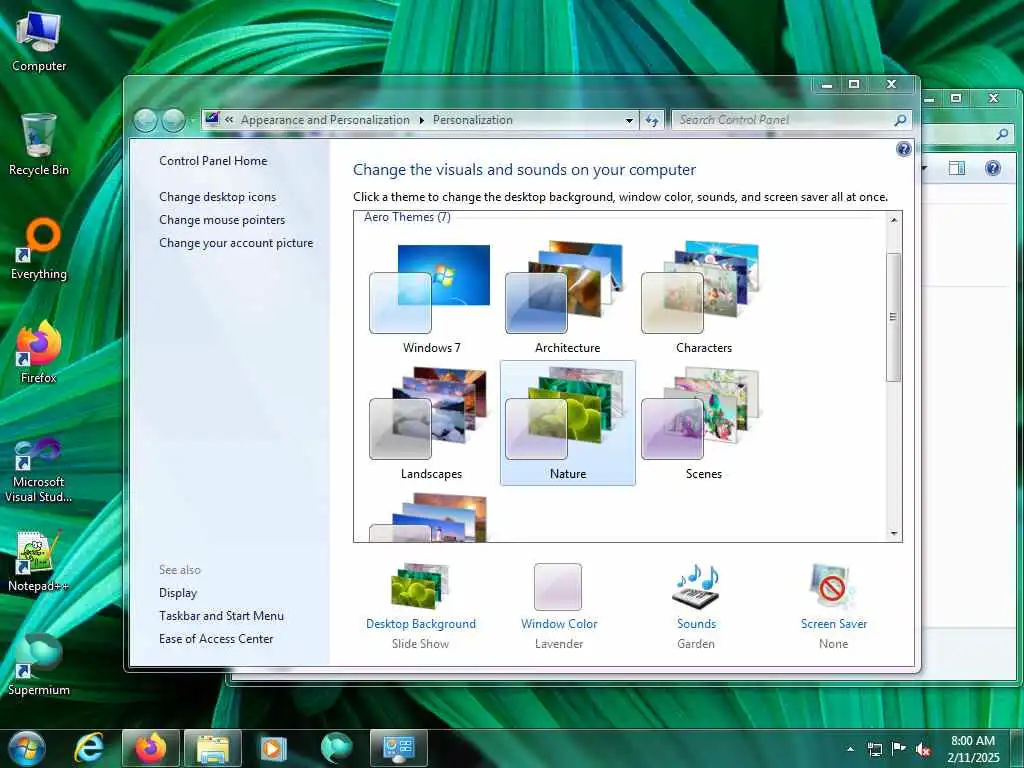Open the Notepad++ desktop shortcut
Screen dimensions: 1024x768
click(x=39, y=562)
